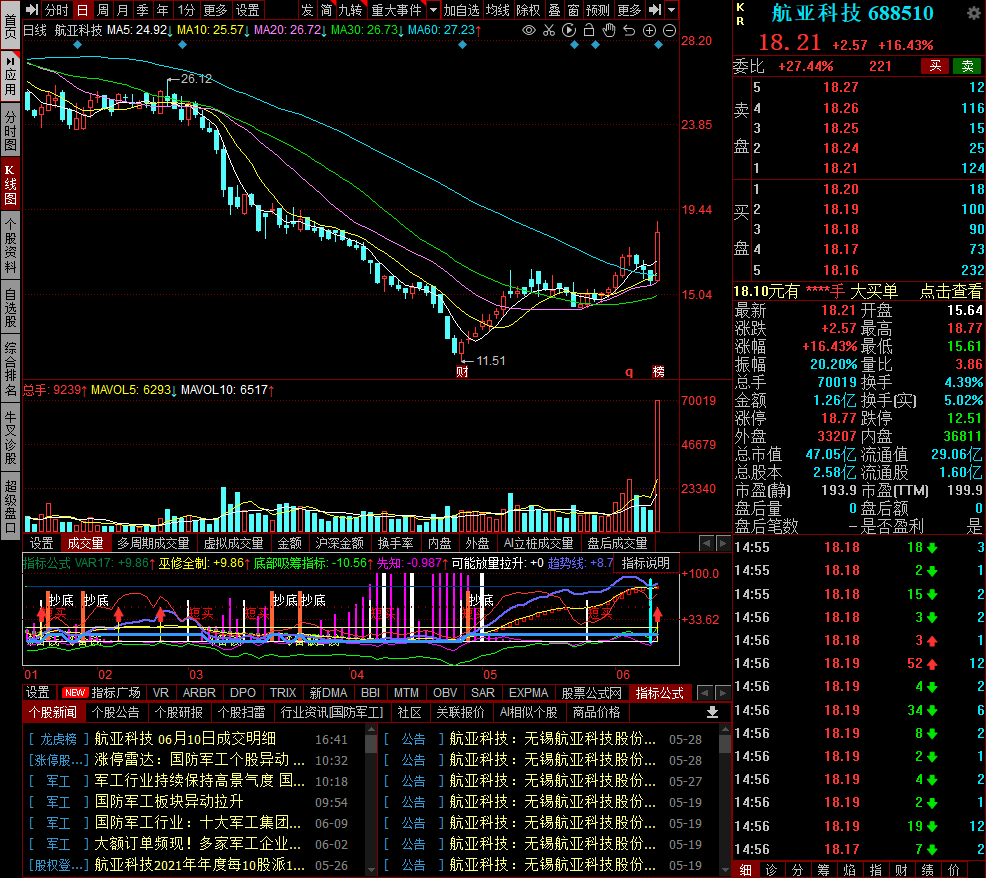Click the announcements list scrollbar up arrow
Screen dimensions: 986x878
pyautogui.click(x=724, y=730)
